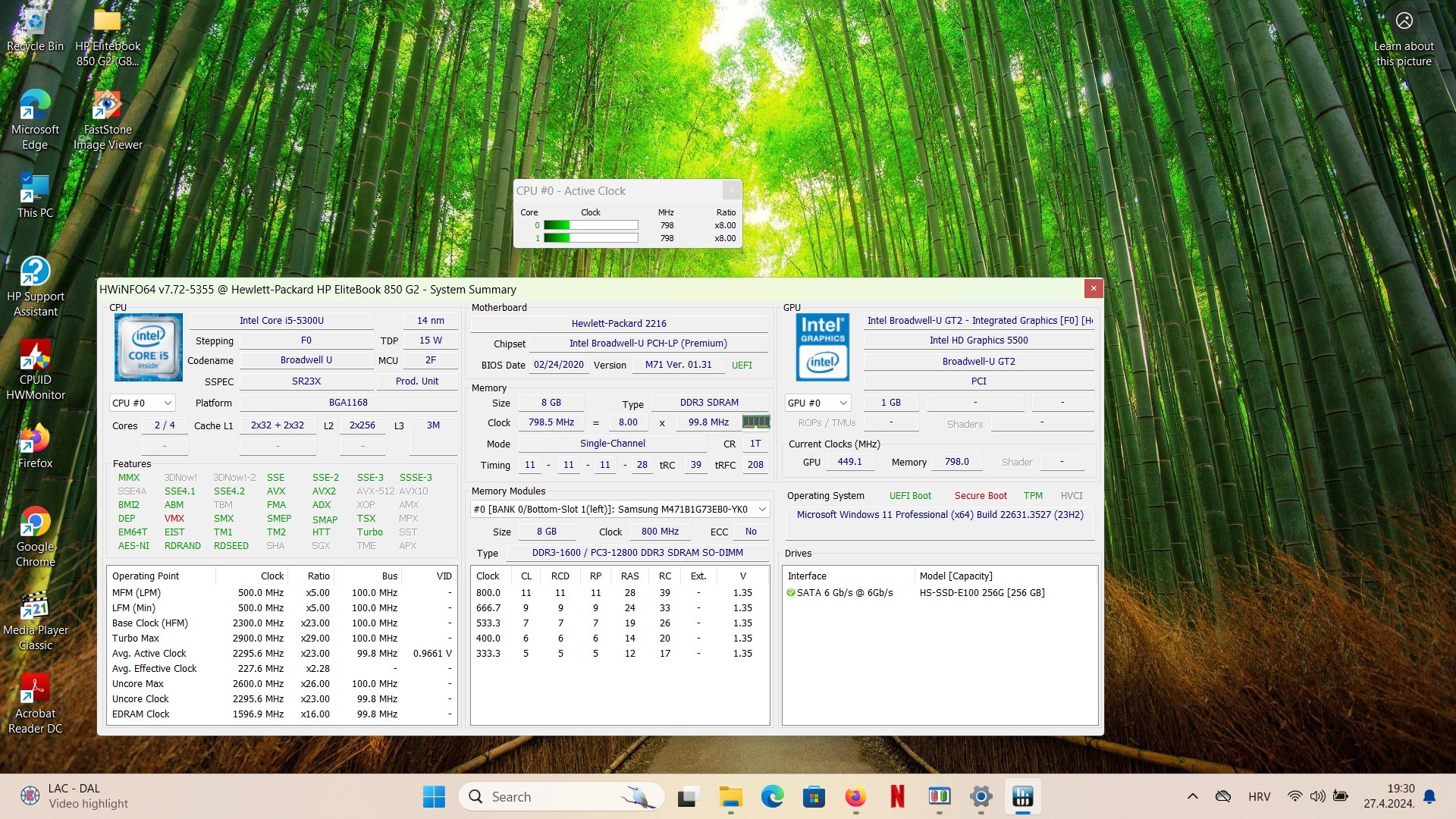Click the AVX2 feature label
Image resolution: width=1456 pixels, height=819 pixels.
click(x=324, y=491)
